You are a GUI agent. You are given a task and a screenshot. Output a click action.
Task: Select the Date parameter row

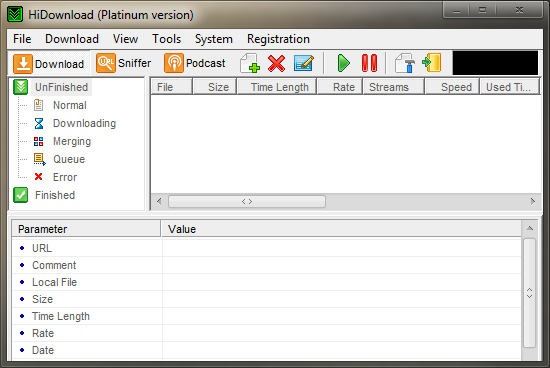pos(267,350)
